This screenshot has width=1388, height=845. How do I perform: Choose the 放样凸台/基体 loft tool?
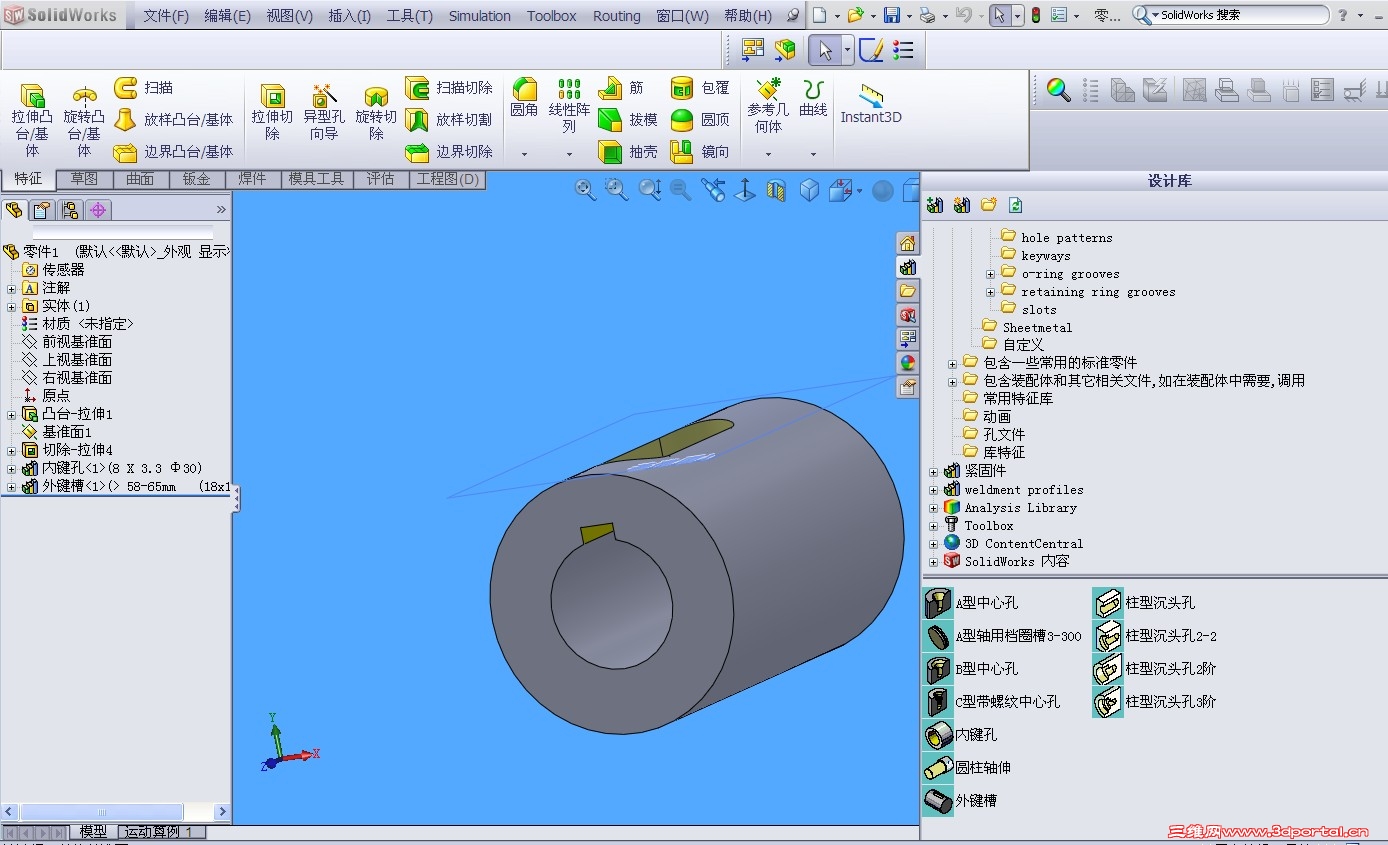pos(173,120)
